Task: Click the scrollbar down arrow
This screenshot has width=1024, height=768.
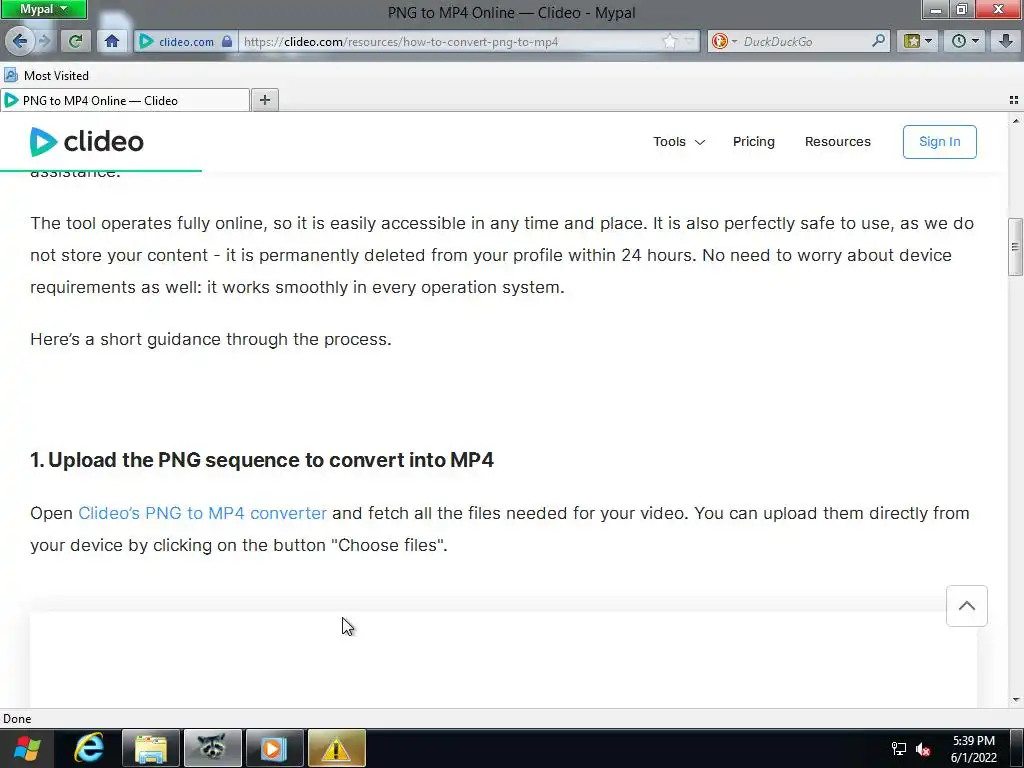Action: 1016,699
